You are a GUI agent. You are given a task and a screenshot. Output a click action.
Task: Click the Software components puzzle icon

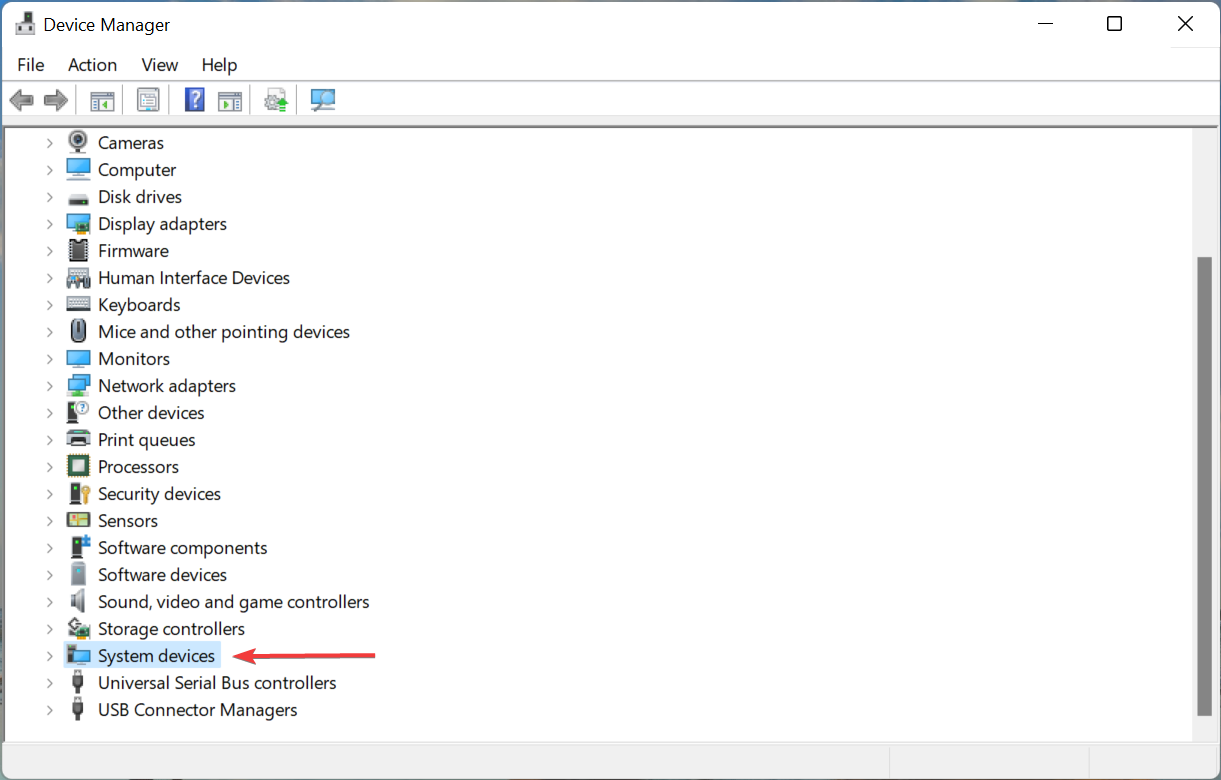point(78,547)
